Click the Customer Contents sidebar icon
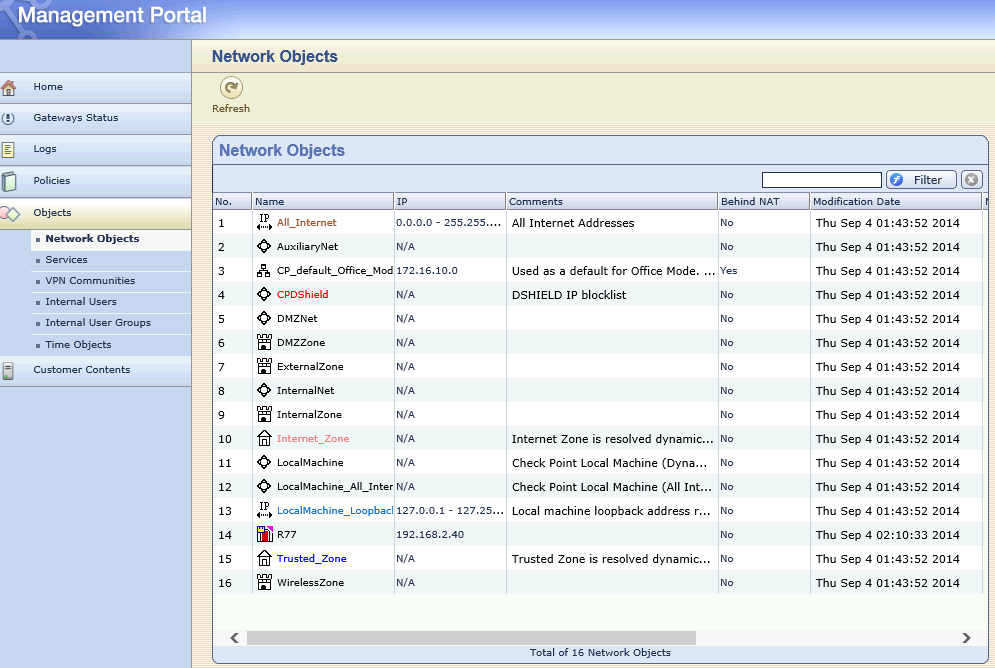 [x=13, y=370]
